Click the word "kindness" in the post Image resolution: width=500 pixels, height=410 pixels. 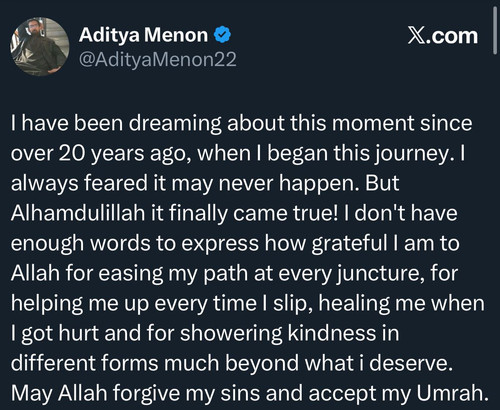coord(332,333)
